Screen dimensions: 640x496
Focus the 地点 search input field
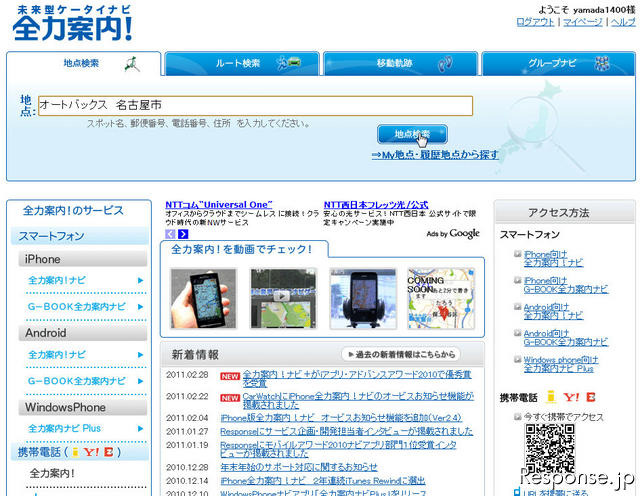click(x=256, y=106)
